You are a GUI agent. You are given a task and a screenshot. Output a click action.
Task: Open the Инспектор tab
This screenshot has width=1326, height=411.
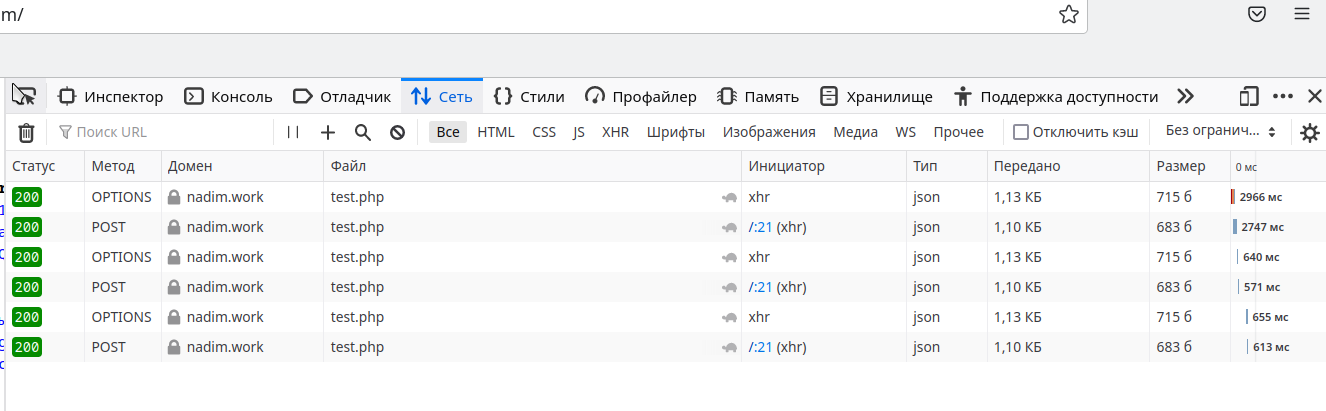tap(110, 97)
